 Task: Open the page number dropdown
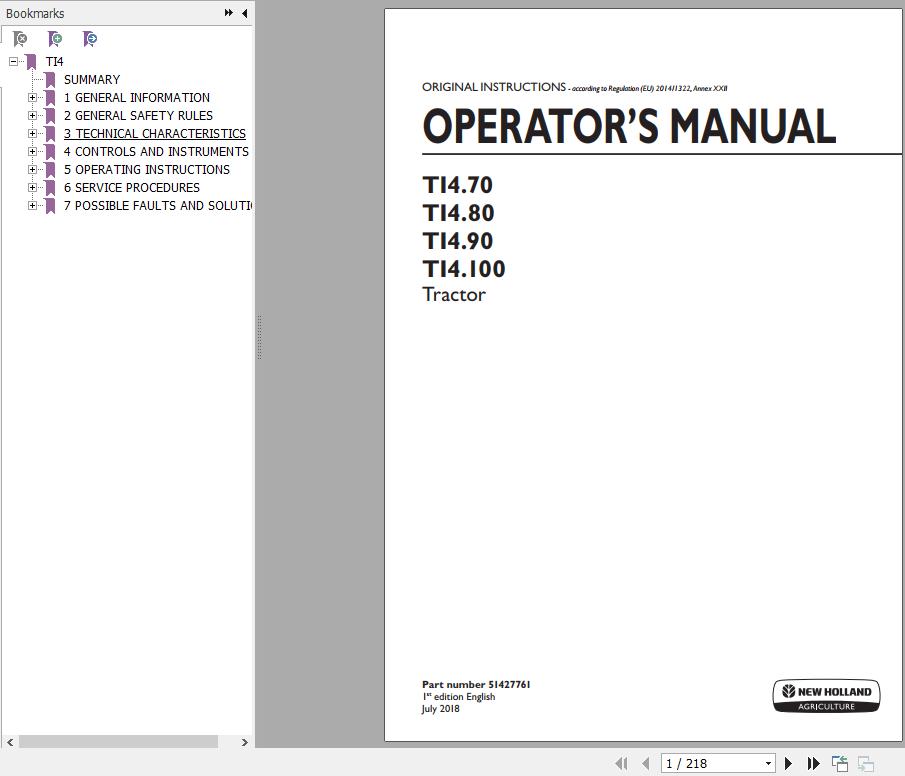(x=768, y=763)
